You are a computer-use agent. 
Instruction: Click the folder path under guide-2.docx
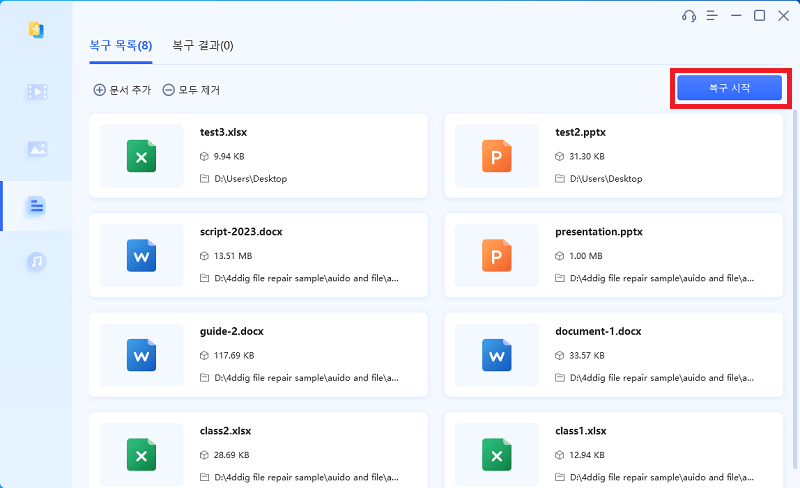click(306, 378)
